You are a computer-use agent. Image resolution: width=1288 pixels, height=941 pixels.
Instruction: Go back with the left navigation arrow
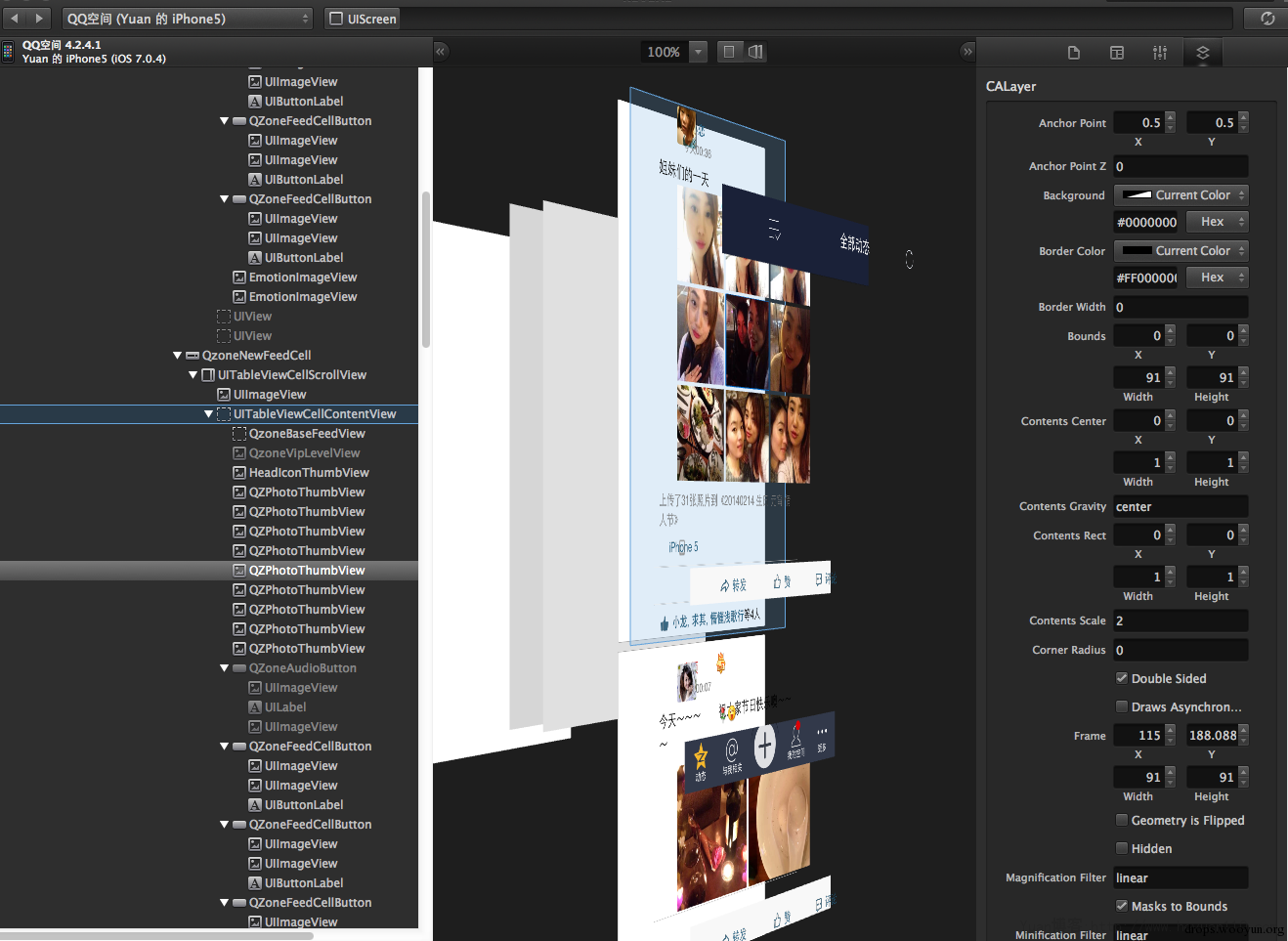coord(15,19)
